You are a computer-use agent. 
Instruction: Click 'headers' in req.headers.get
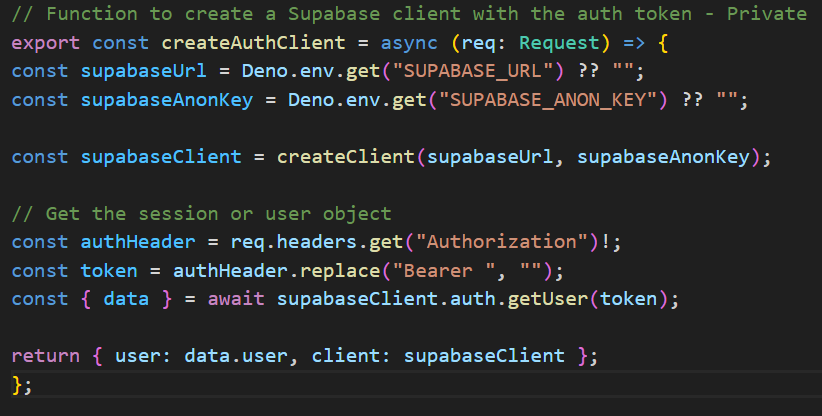(x=317, y=242)
